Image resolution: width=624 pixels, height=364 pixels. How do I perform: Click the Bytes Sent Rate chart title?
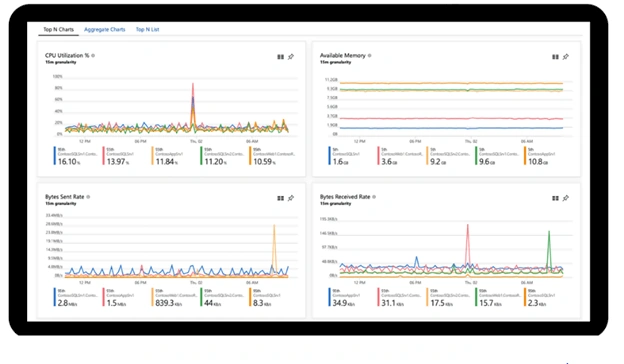pyautogui.click(x=64, y=197)
